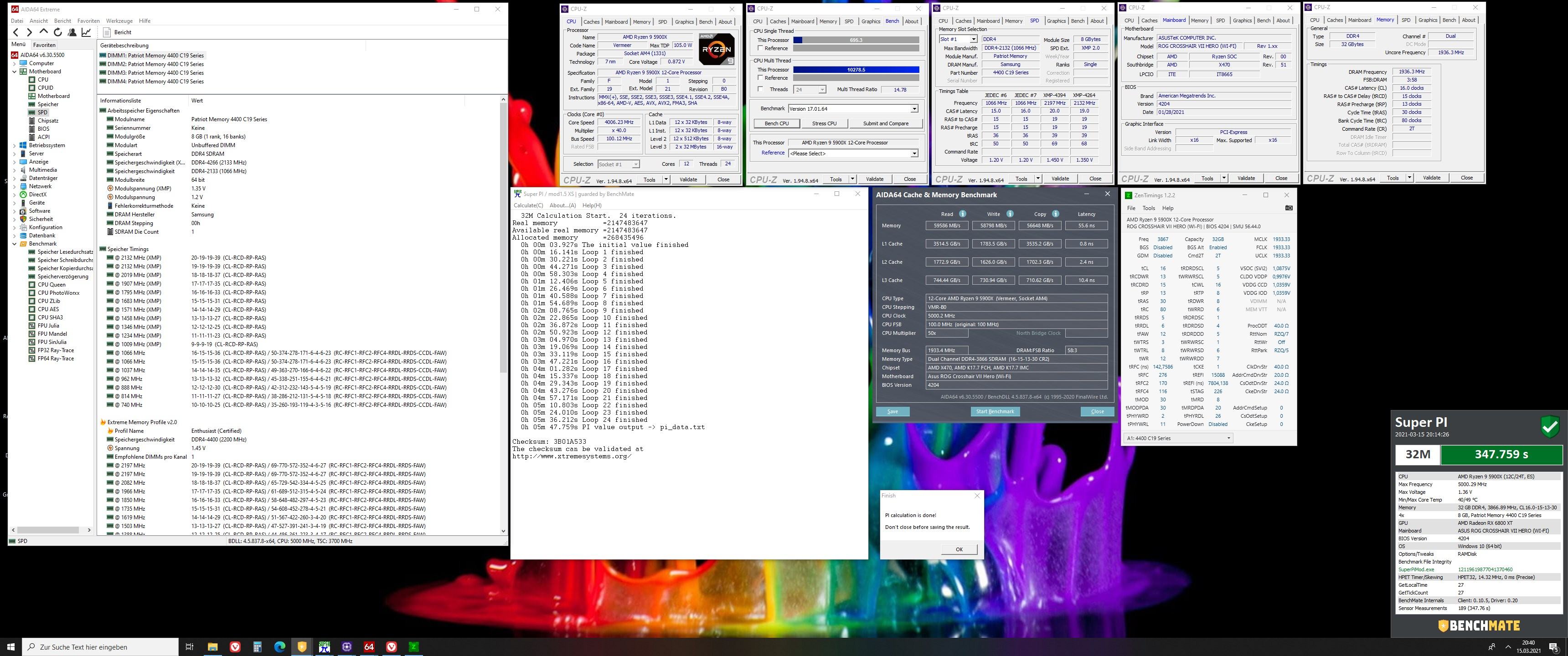This screenshot has height=656, width=1568.
Task: Open ZenTimings module A1: 4400 C19 dropdown
Action: (x=1178, y=438)
